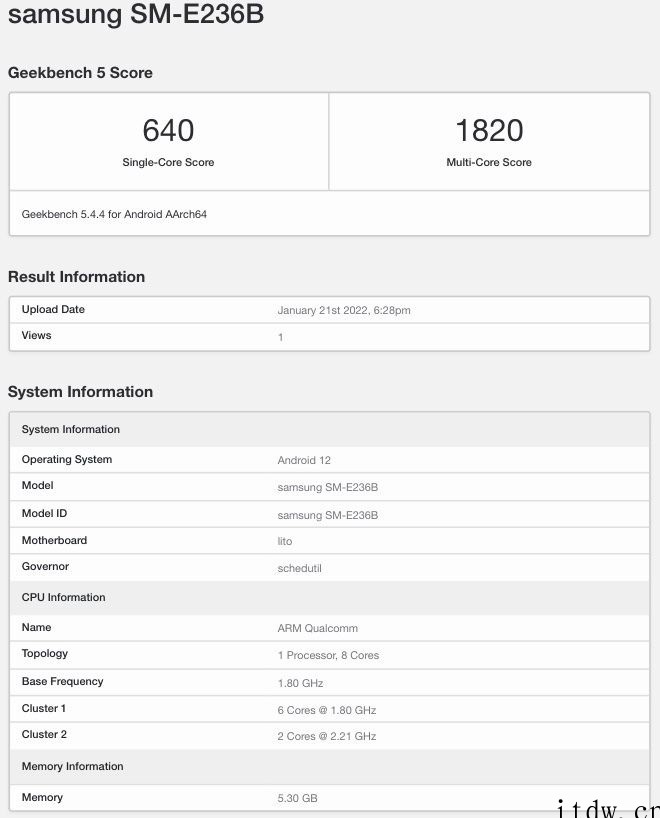The image size is (660, 818).
Task: Click the 'Base Frequency' row label
Action: [63, 682]
